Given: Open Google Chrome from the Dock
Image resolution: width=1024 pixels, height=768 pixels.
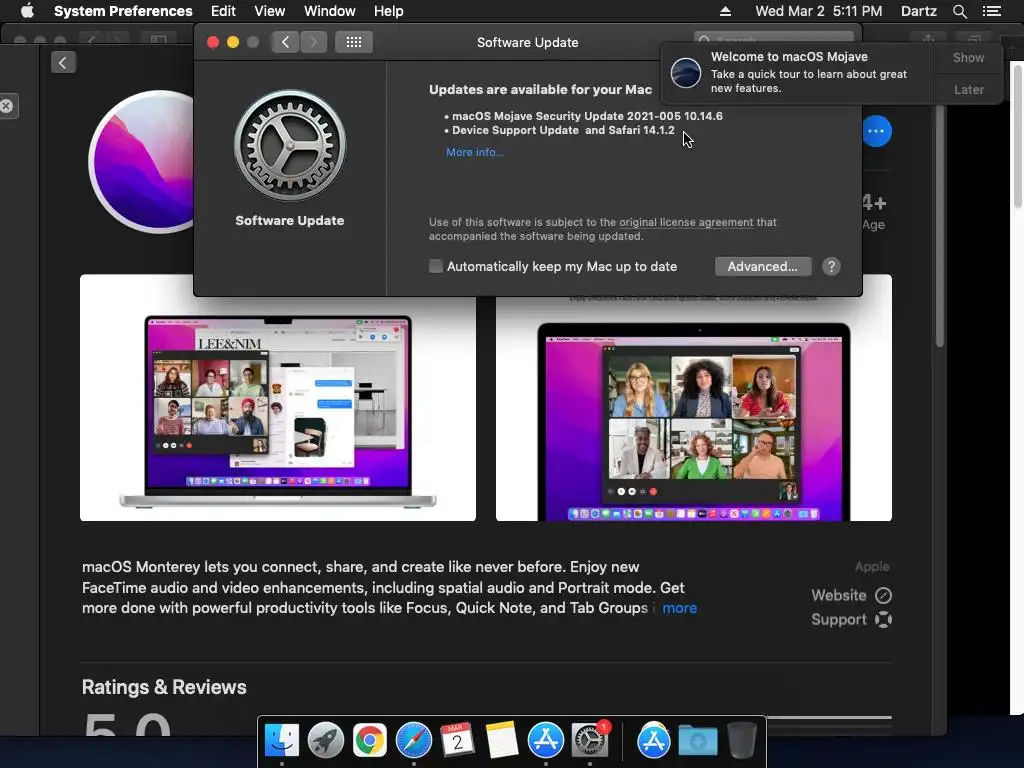Looking at the screenshot, I should pyautogui.click(x=369, y=741).
